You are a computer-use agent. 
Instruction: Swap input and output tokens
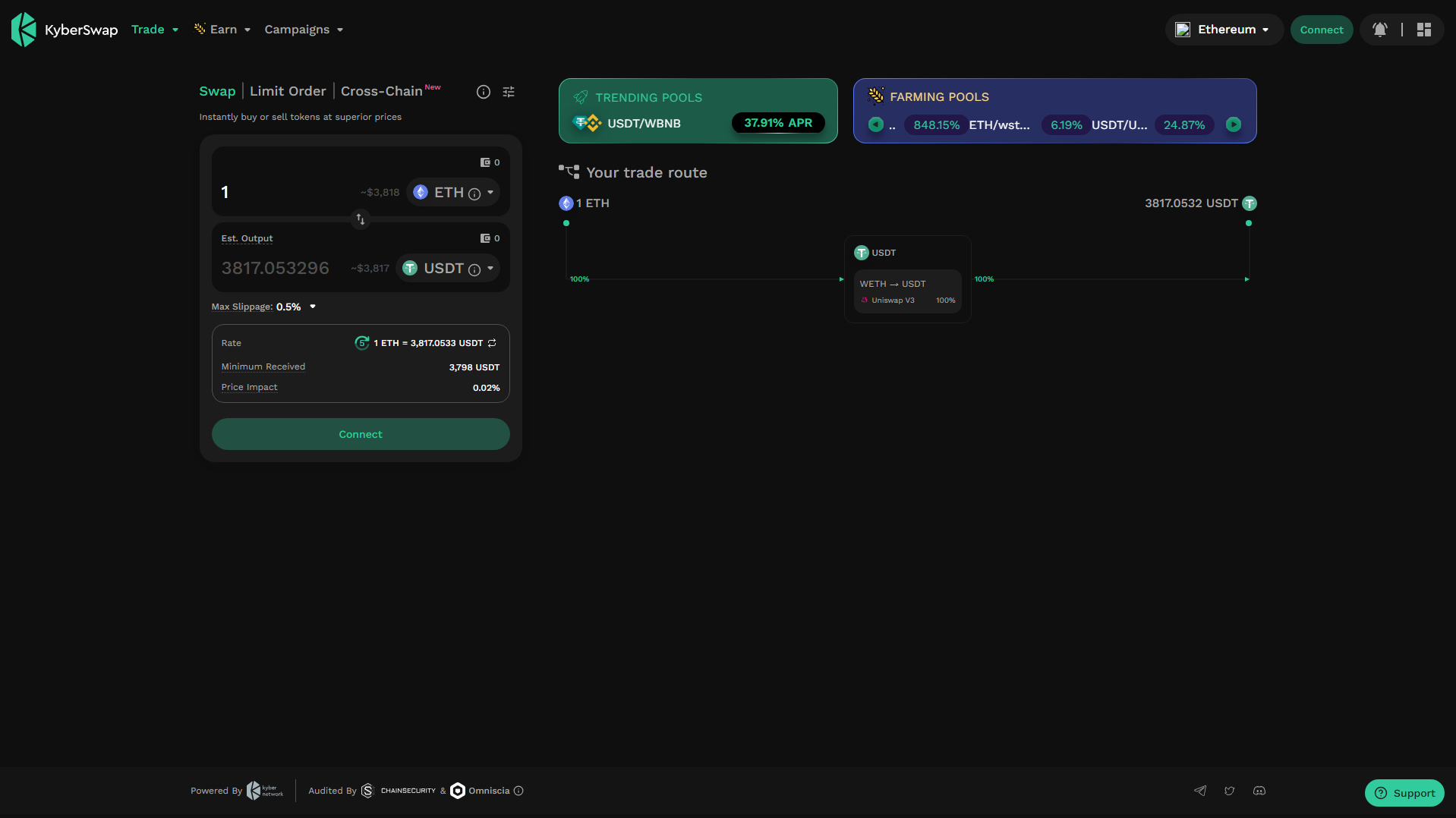coord(361,219)
